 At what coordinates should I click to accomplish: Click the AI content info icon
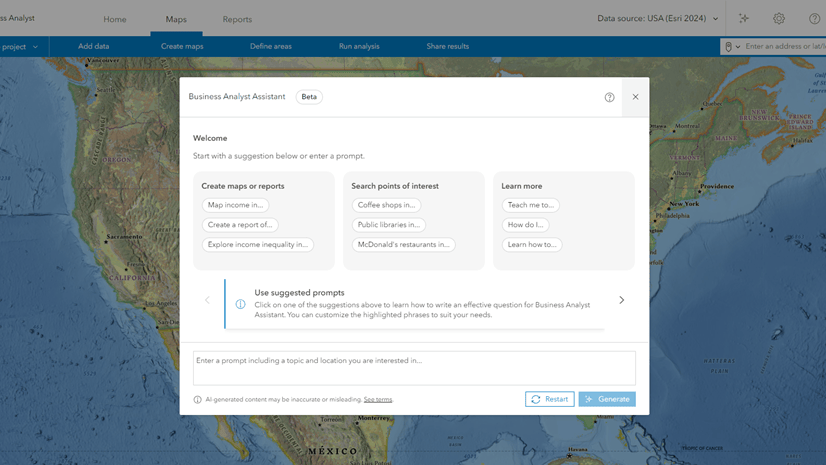pos(197,399)
